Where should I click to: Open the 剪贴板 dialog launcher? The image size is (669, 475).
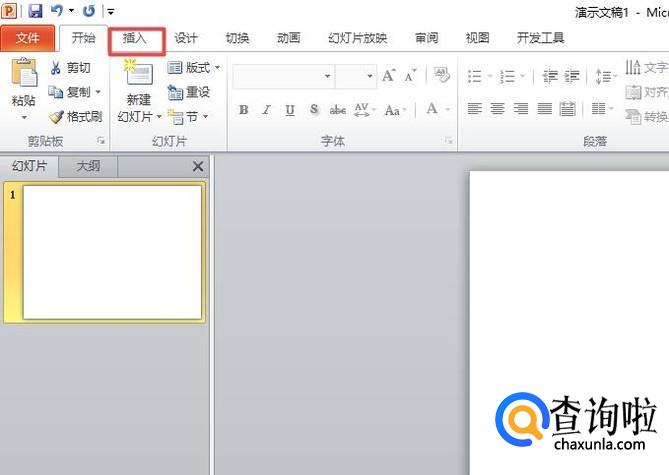click(101, 140)
